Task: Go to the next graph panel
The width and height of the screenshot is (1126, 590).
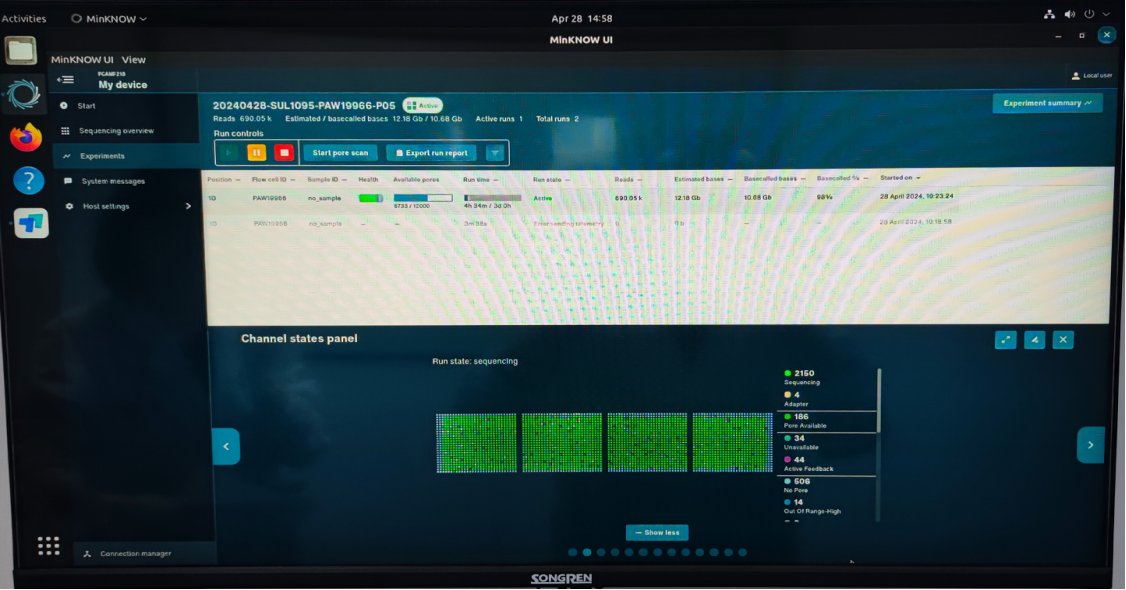Action: click(x=1090, y=445)
